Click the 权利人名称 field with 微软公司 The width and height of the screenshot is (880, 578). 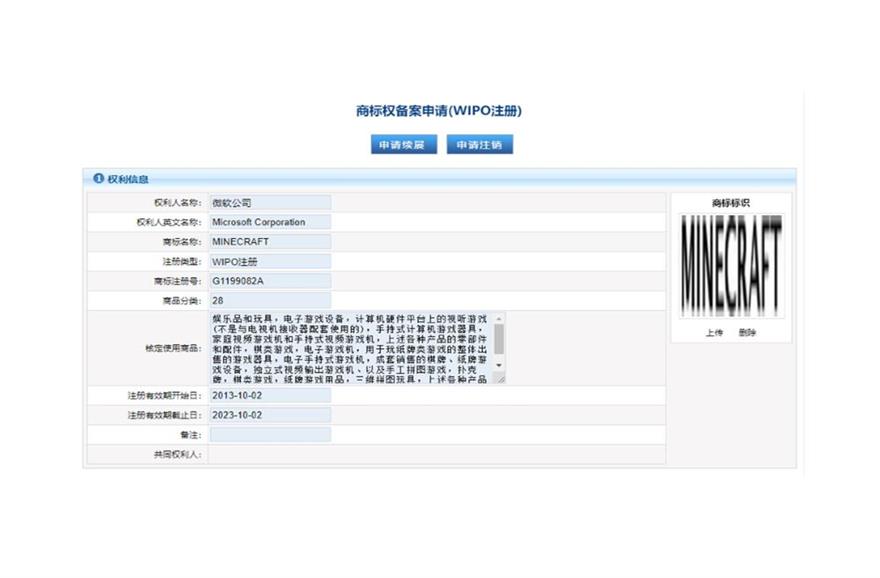click(x=270, y=203)
